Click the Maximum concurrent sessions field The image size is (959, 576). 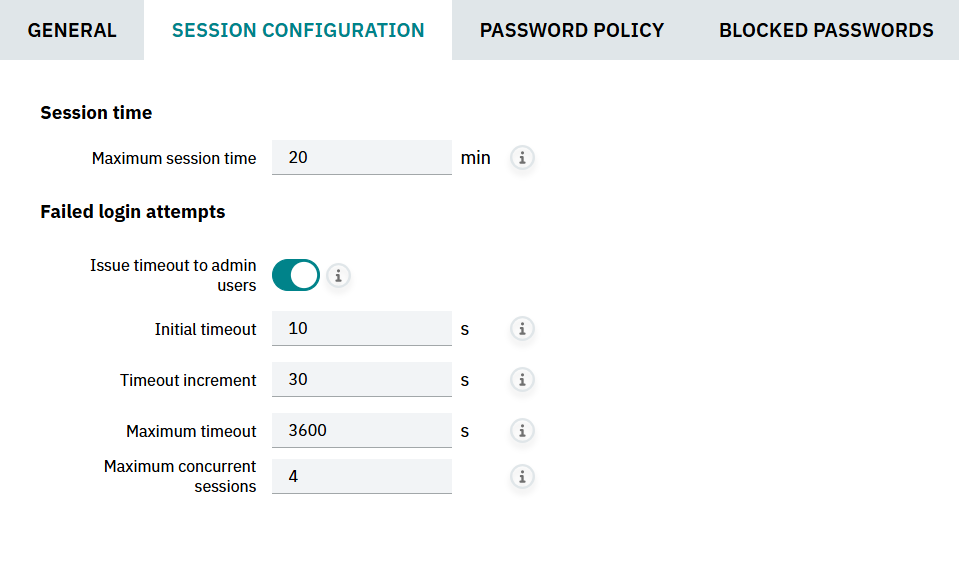361,477
